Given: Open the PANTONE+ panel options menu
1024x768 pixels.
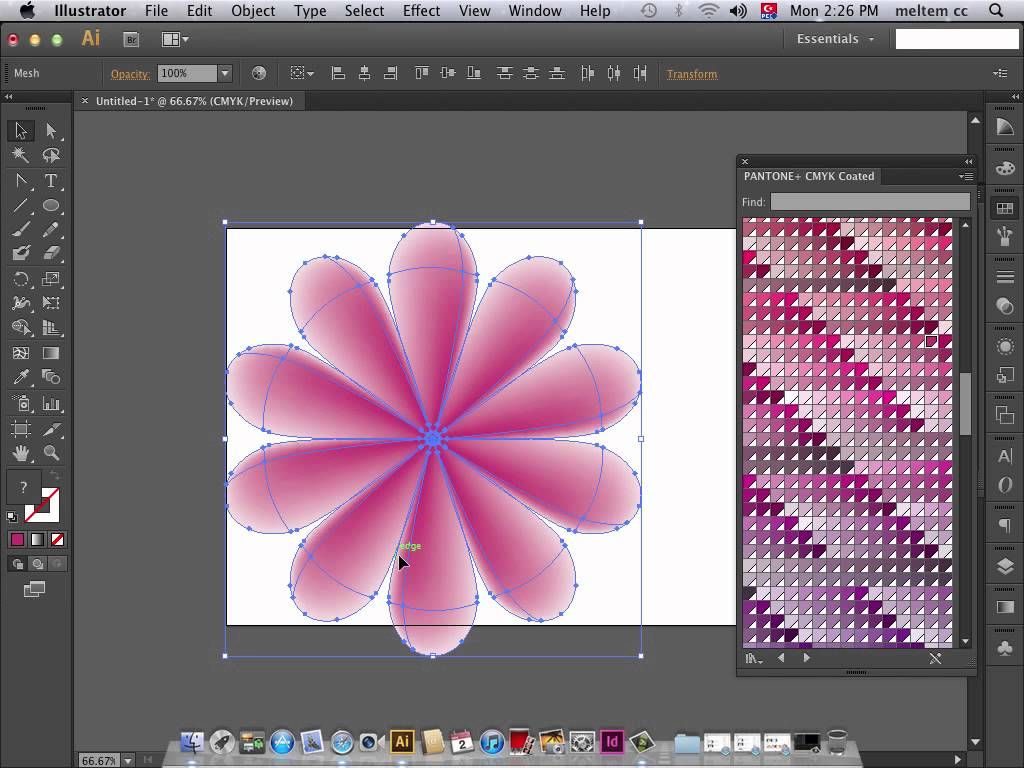Looking at the screenshot, I should click(966, 176).
